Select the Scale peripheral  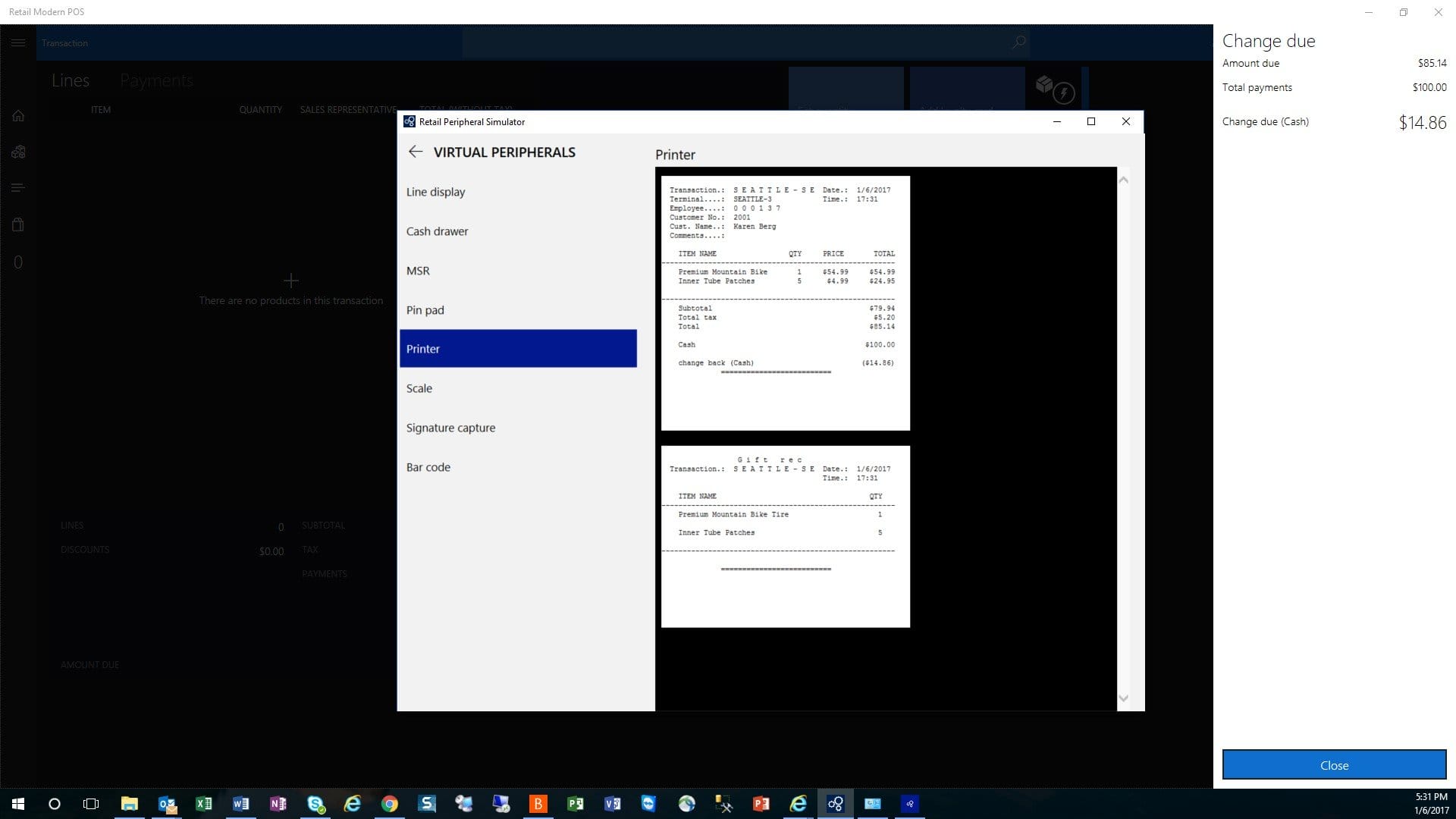pyautogui.click(x=419, y=388)
